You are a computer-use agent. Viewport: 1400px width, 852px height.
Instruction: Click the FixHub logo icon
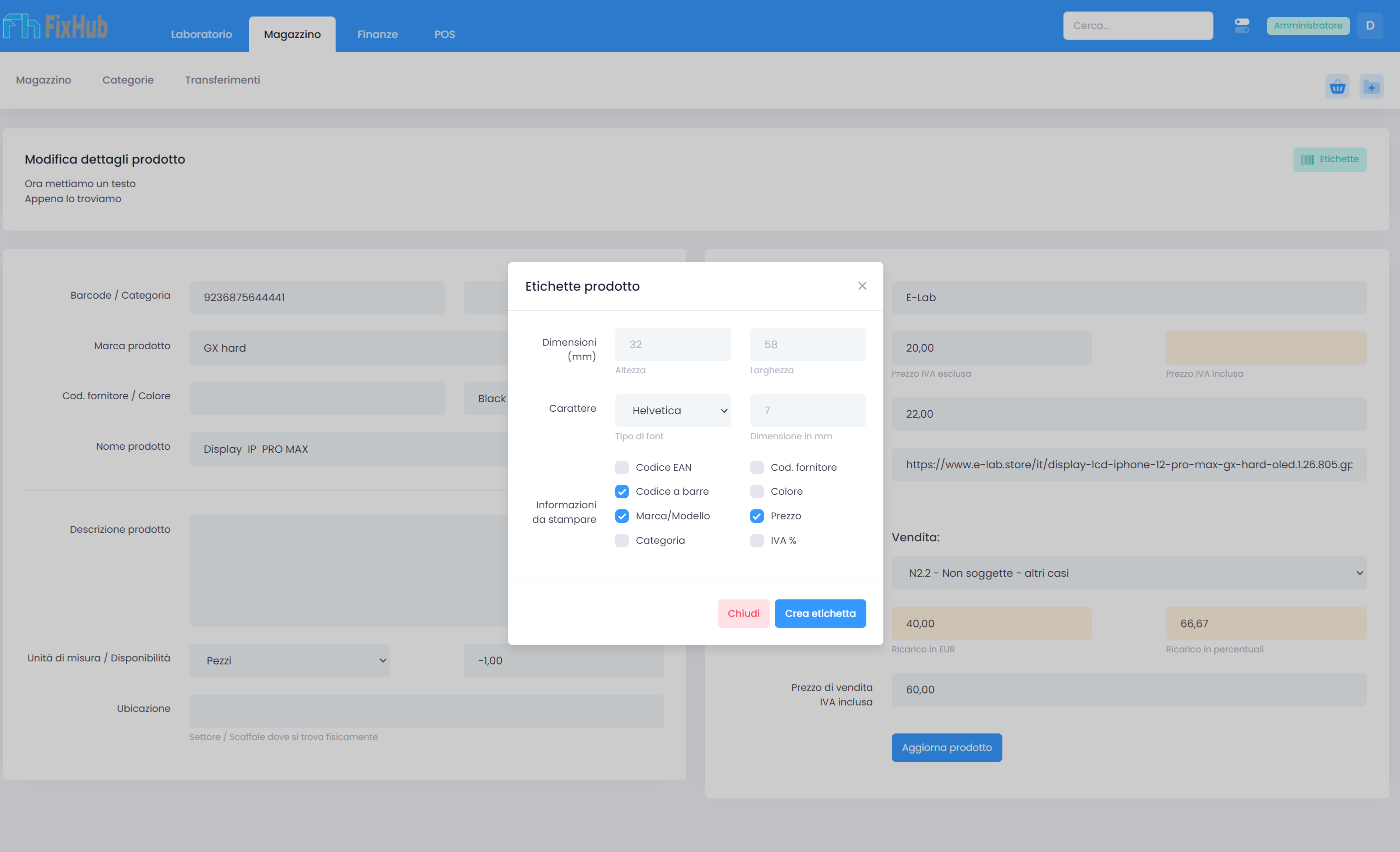21,26
